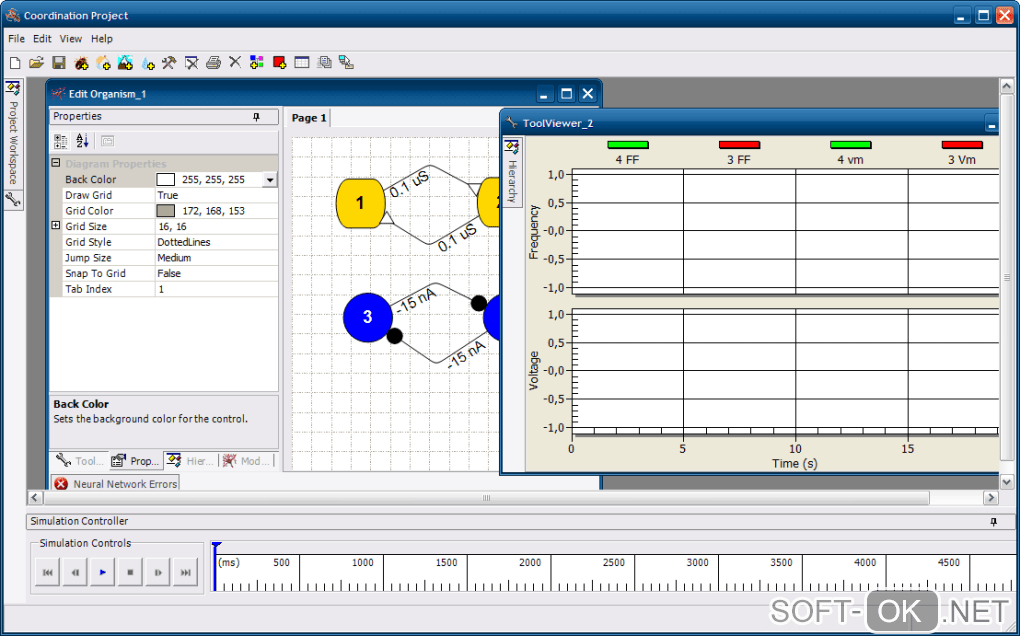The image size is (1020, 636).
Task: Open the Back Color dropdown arrow
Action: (270, 179)
